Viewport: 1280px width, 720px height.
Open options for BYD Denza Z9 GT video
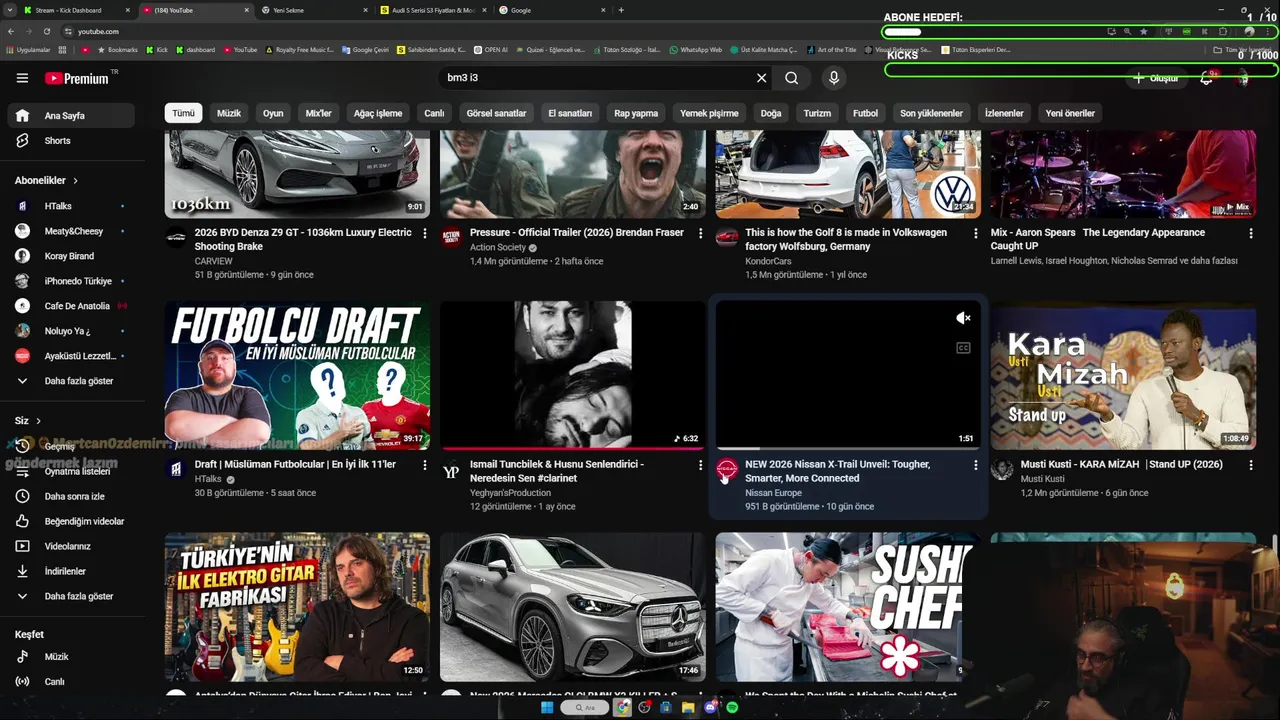(425, 233)
